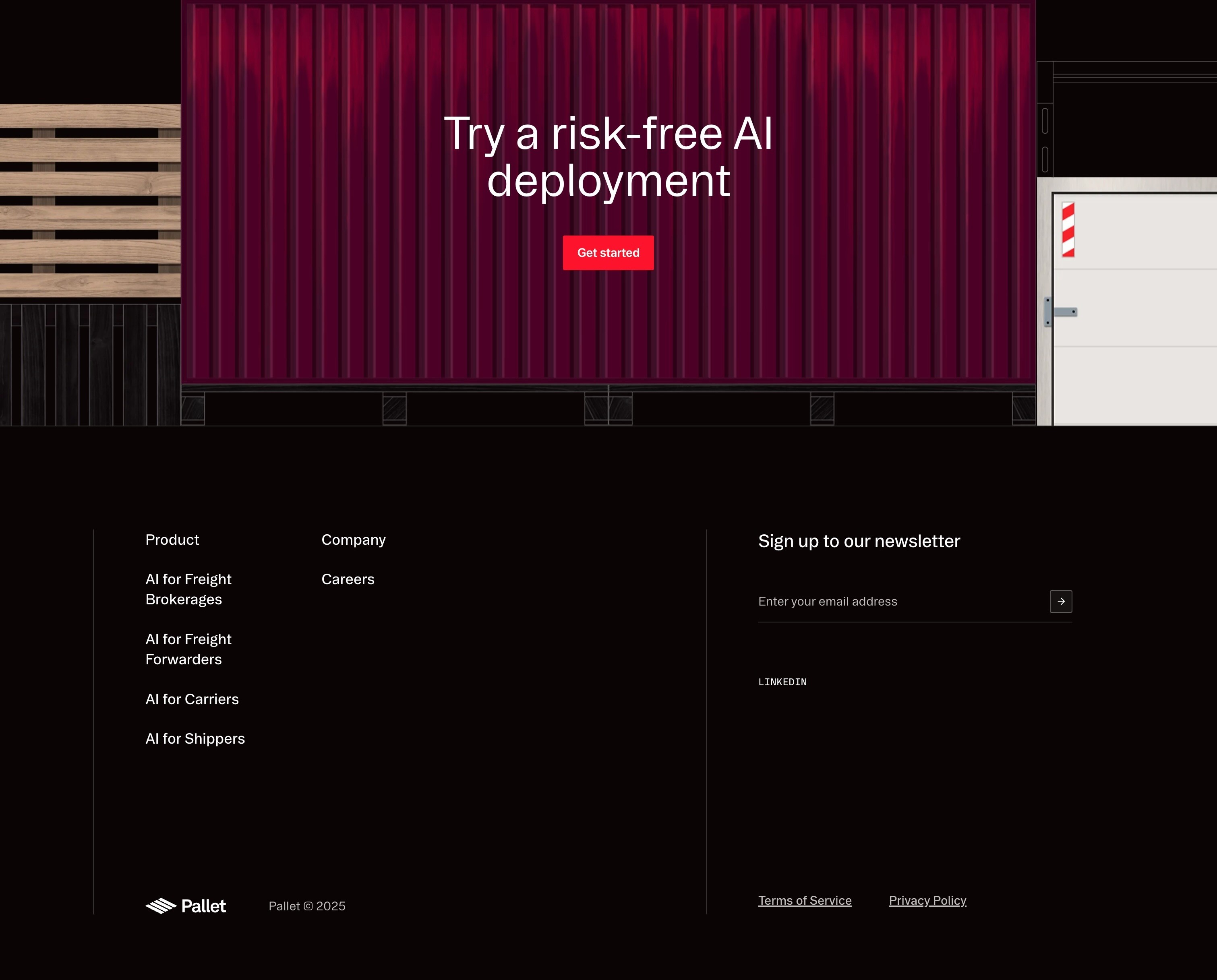This screenshot has height=980, width=1217.
Task: Open Terms of Service link
Action: 805,900
